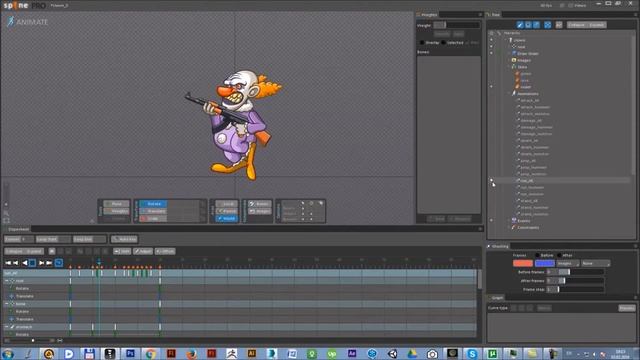Step to the previous keyframe
This screenshot has height=360, width=640.
(16, 263)
